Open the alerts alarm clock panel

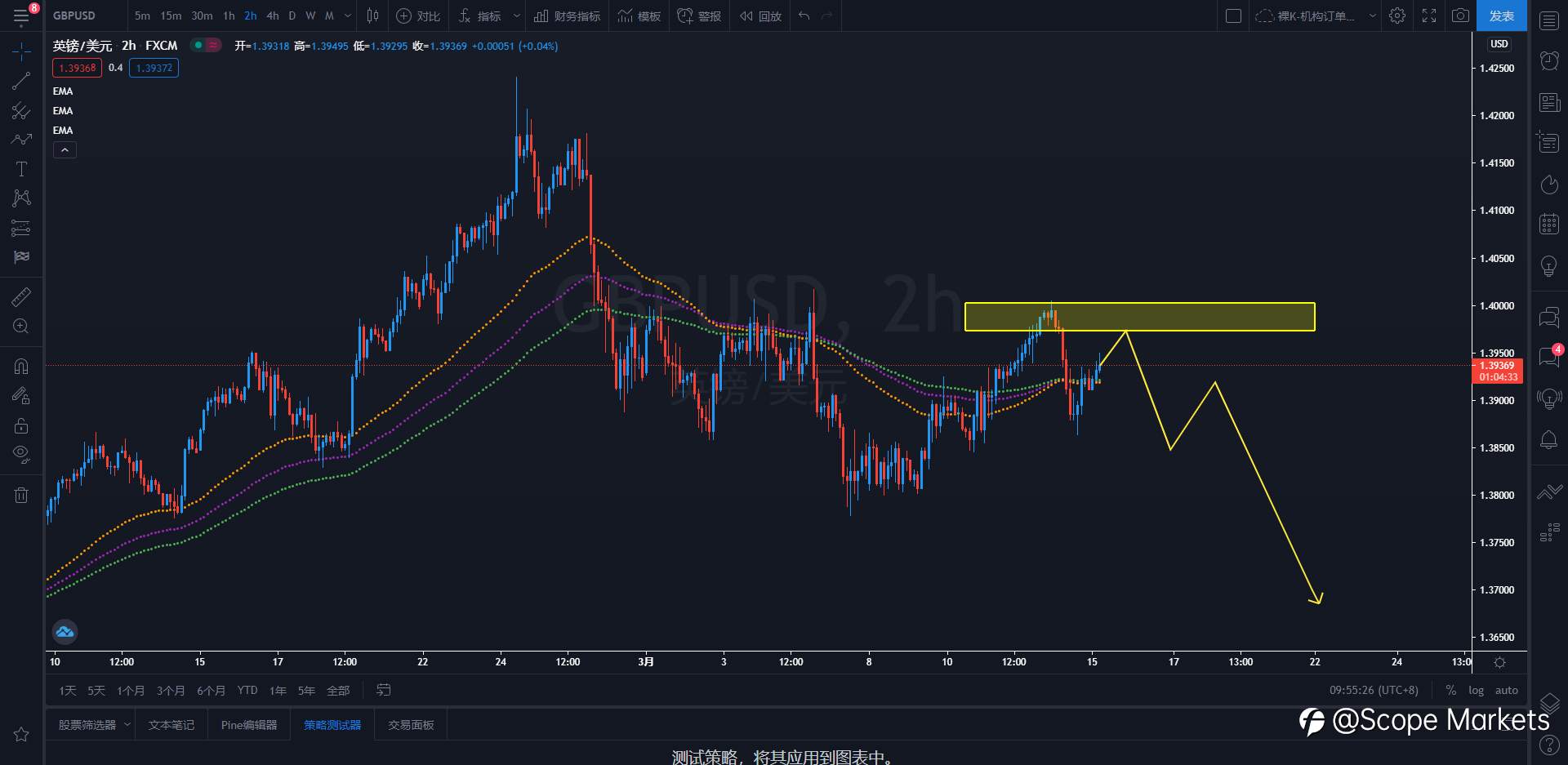pyautogui.click(x=1549, y=60)
